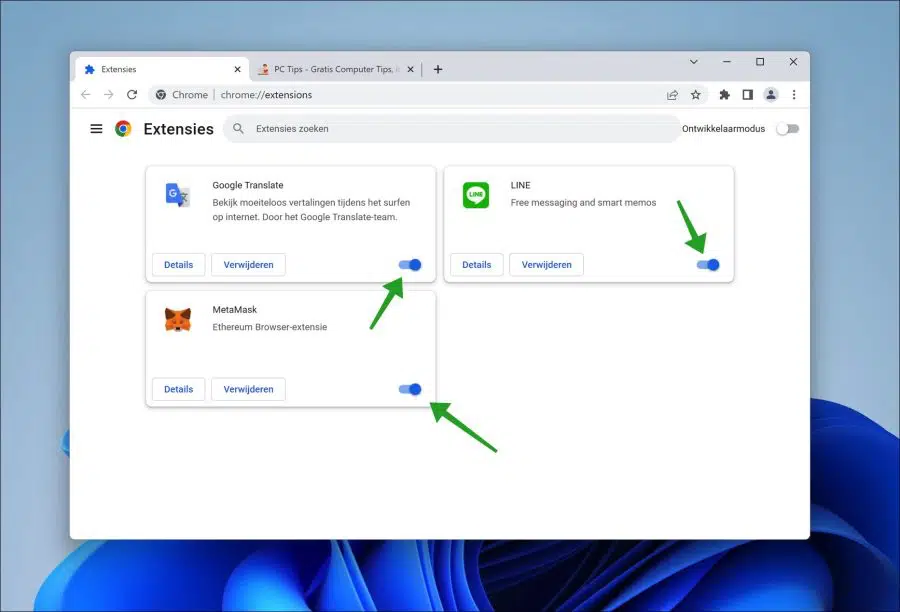The width and height of the screenshot is (900, 612).
Task: Open Chrome's three-dot menu
Action: pyautogui.click(x=794, y=95)
